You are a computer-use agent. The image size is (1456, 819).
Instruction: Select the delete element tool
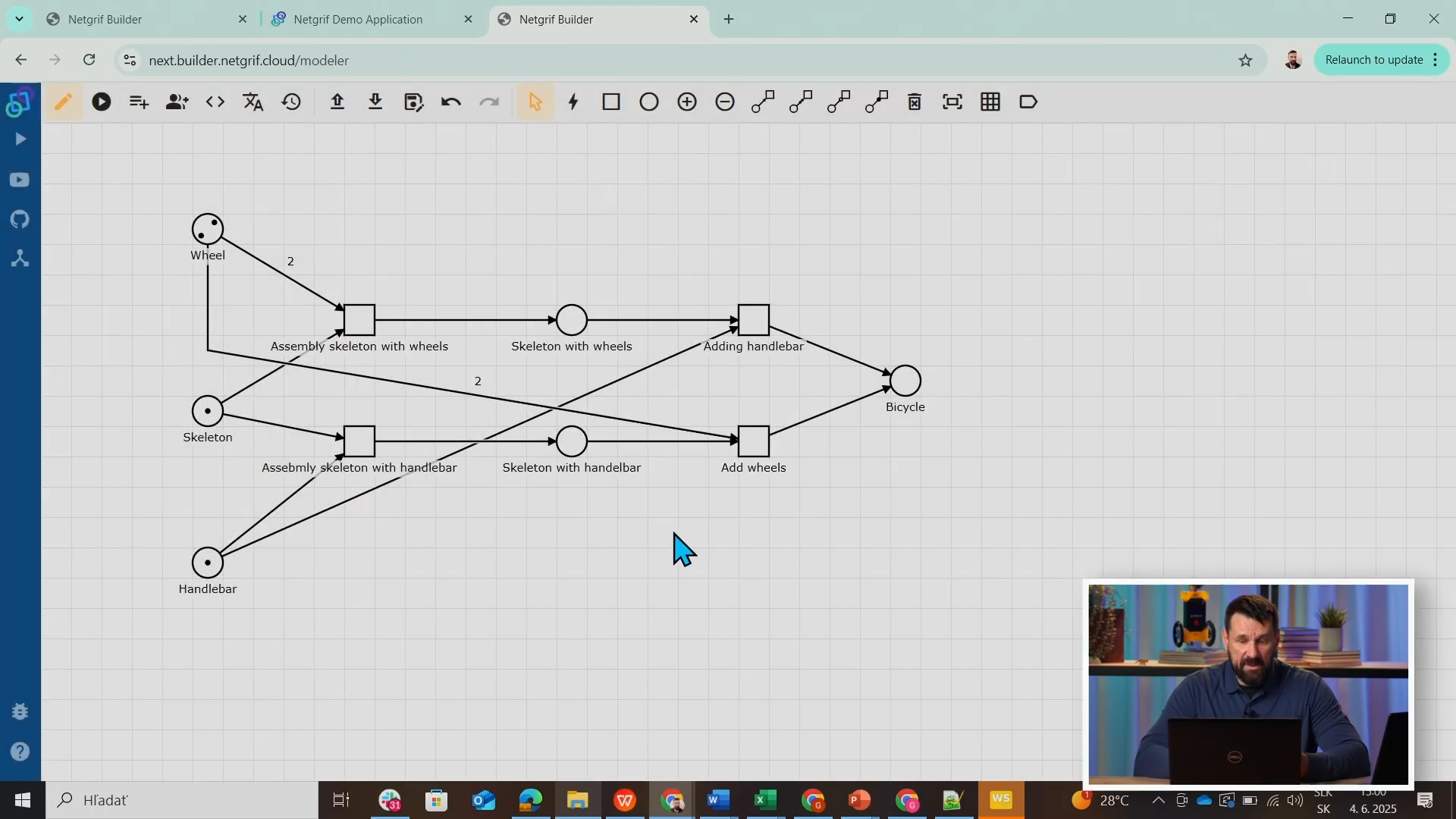click(914, 102)
